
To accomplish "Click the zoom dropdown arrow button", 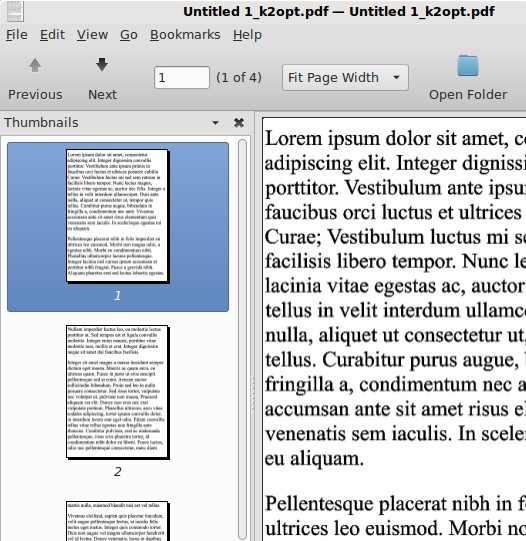I will (x=396, y=77).
